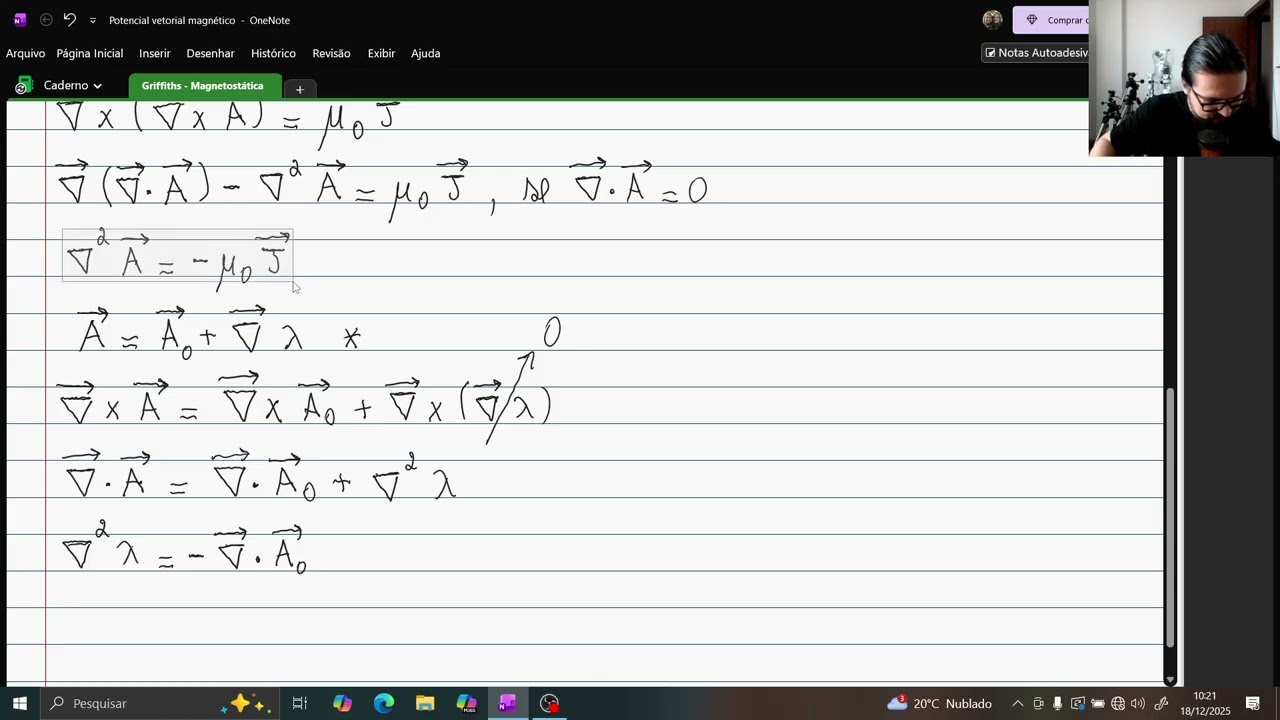1280x720 pixels.
Task: Open the Arquivo menu
Action: (26, 53)
